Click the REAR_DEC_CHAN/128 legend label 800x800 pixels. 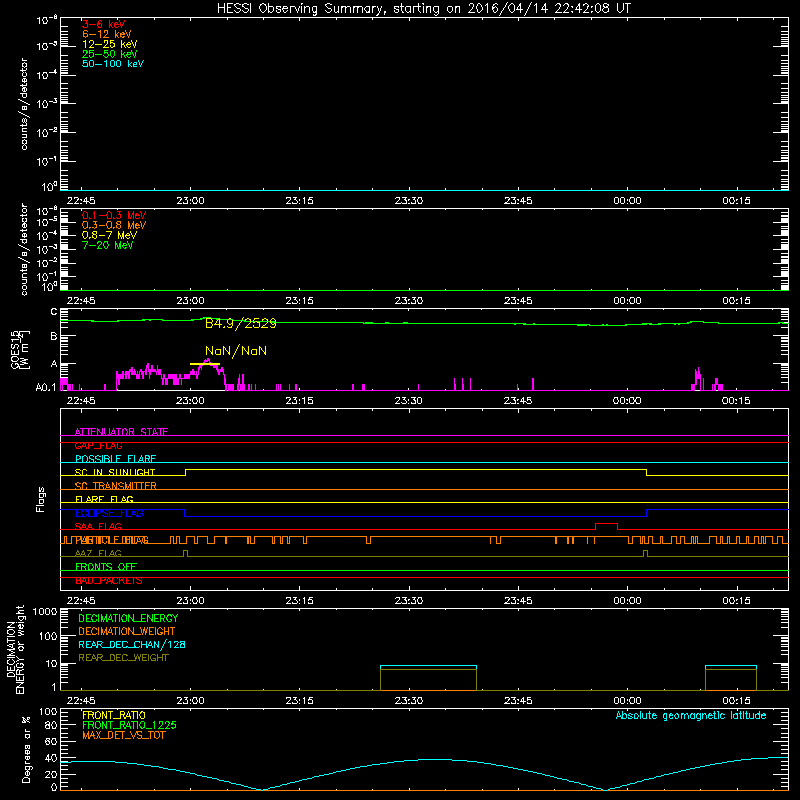[132, 644]
